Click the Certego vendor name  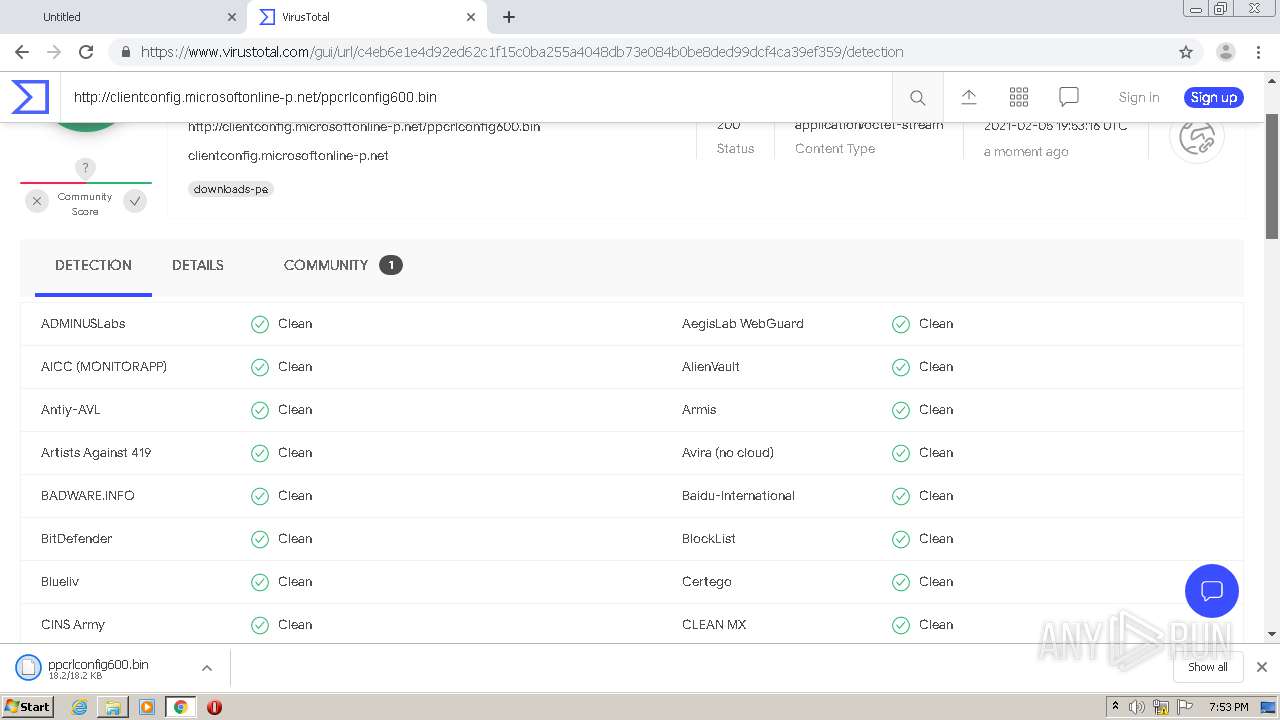click(707, 582)
